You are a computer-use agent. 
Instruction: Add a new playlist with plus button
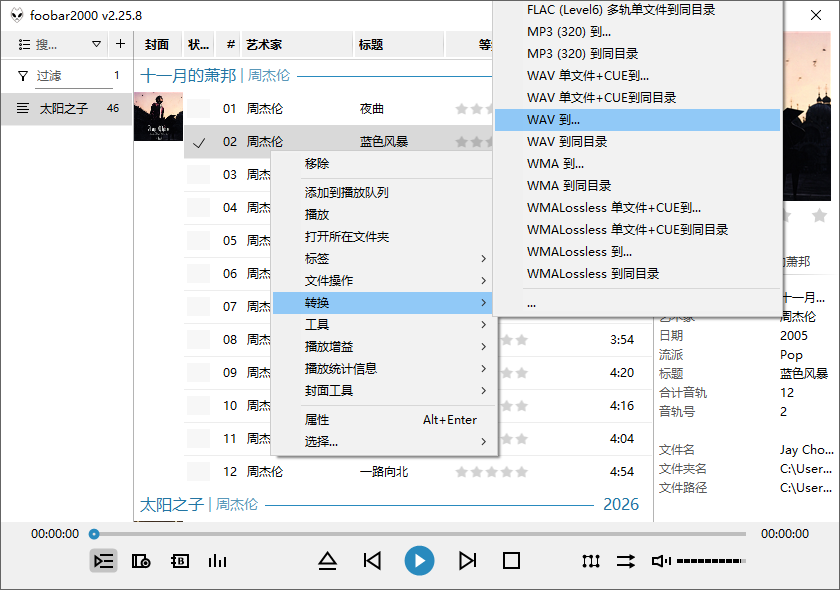pos(121,44)
